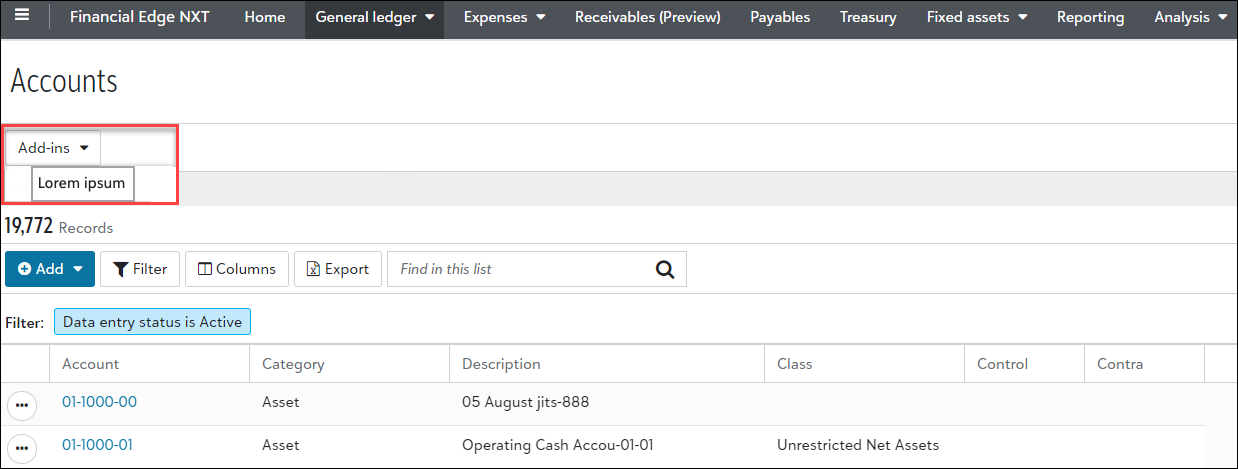Open the hamburger navigation menu
This screenshot has width=1238, height=469.
coord(22,17)
